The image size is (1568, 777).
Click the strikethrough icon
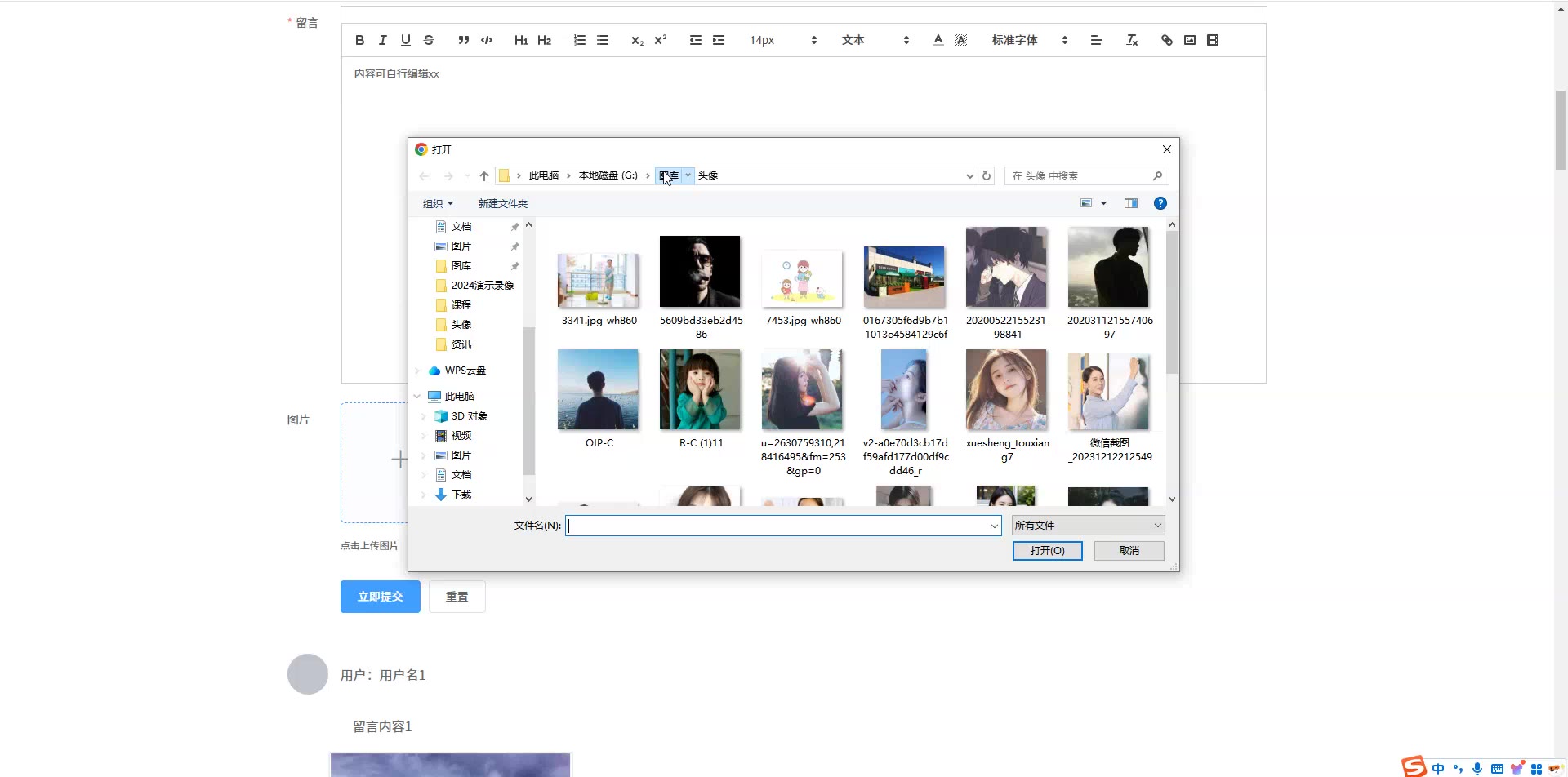coord(429,40)
